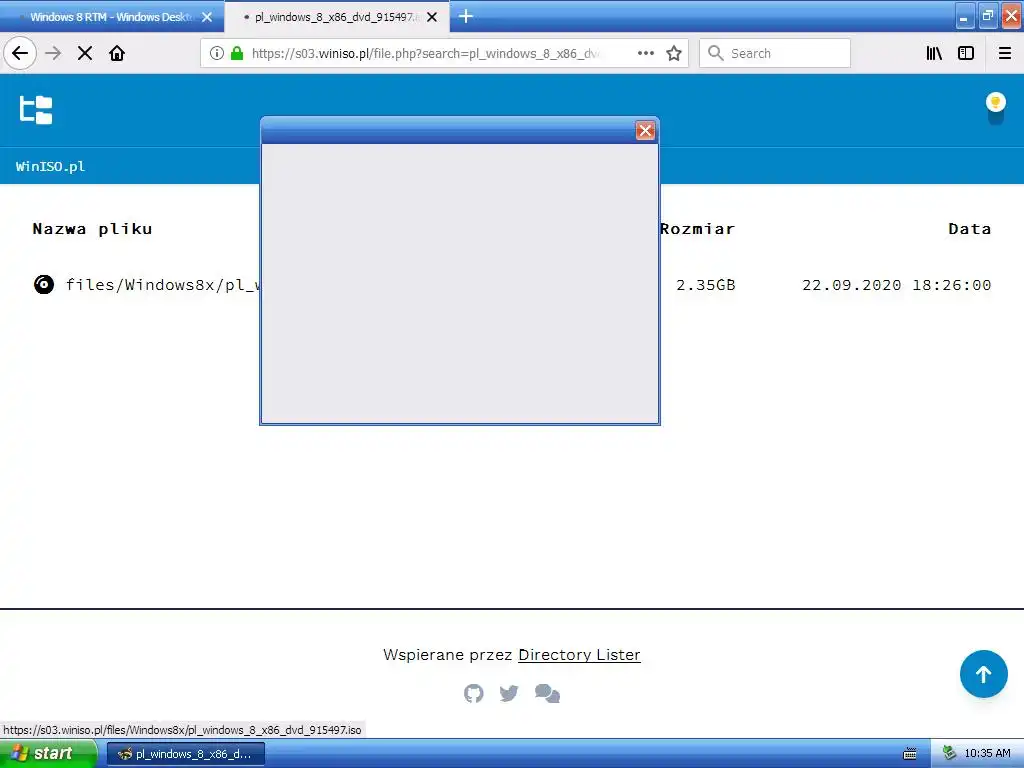Select the pl_windows_8_x86_d... taskbar item
This screenshot has width=1024, height=768.
pos(186,754)
